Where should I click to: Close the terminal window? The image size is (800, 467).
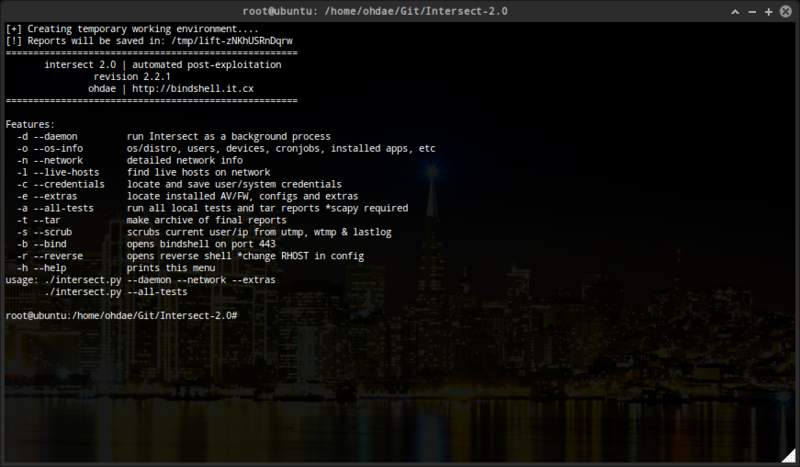(786, 11)
